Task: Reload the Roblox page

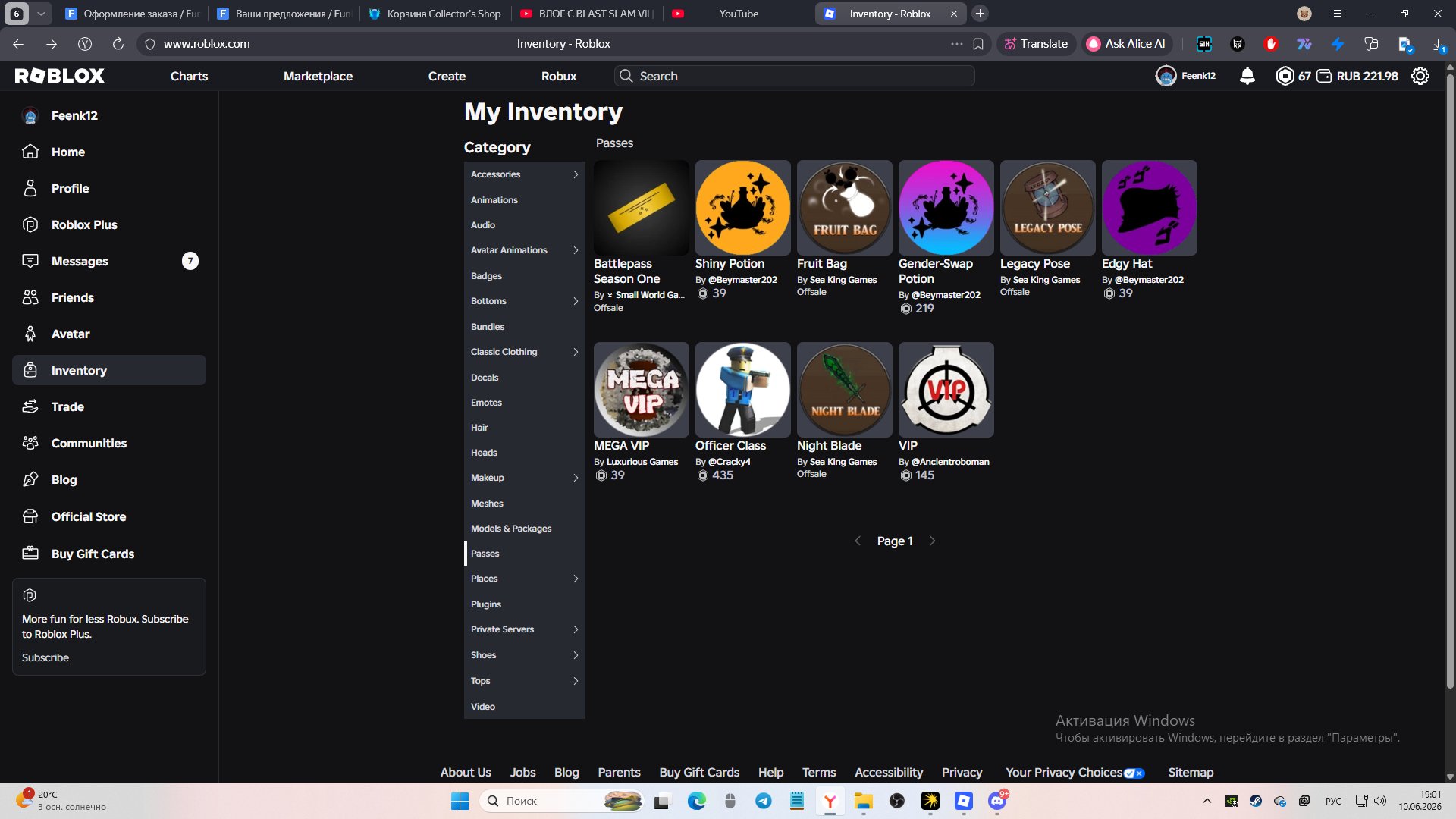Action: (x=118, y=44)
